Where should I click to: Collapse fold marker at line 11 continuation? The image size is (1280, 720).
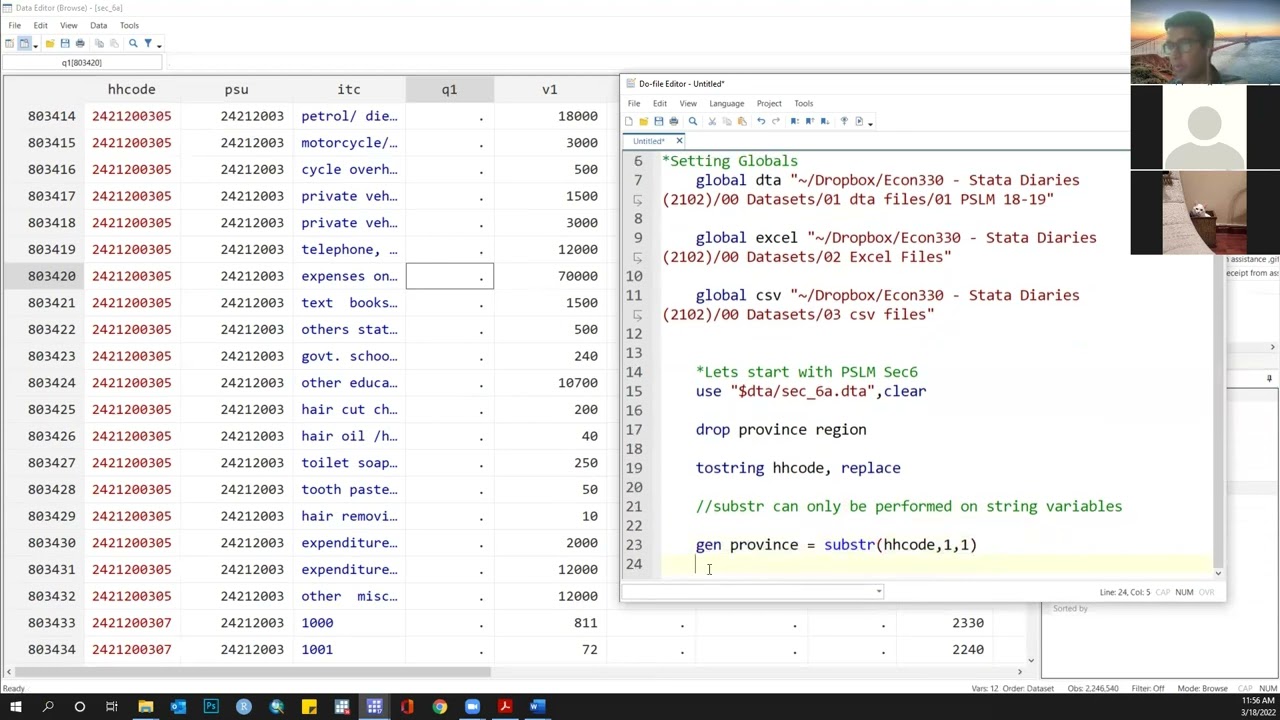coord(637,314)
